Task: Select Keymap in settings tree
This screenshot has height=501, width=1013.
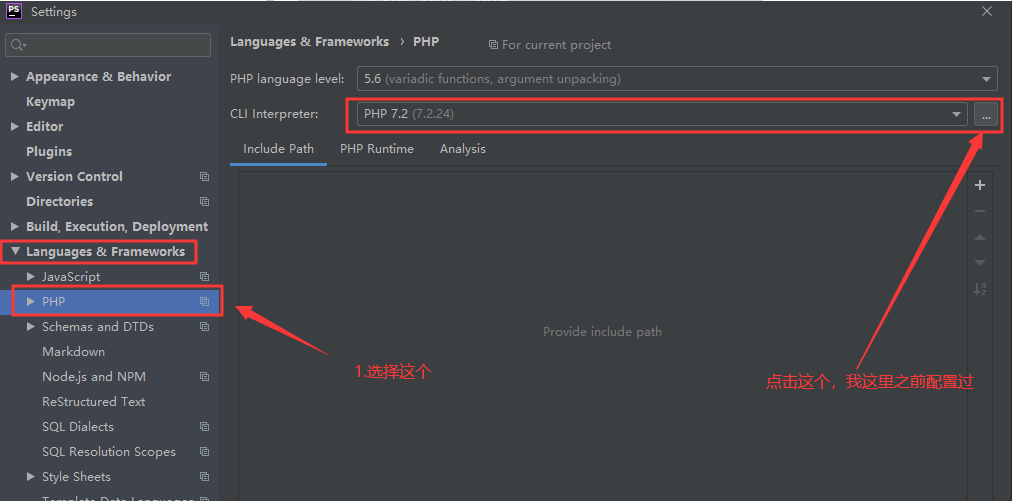Action: point(50,102)
